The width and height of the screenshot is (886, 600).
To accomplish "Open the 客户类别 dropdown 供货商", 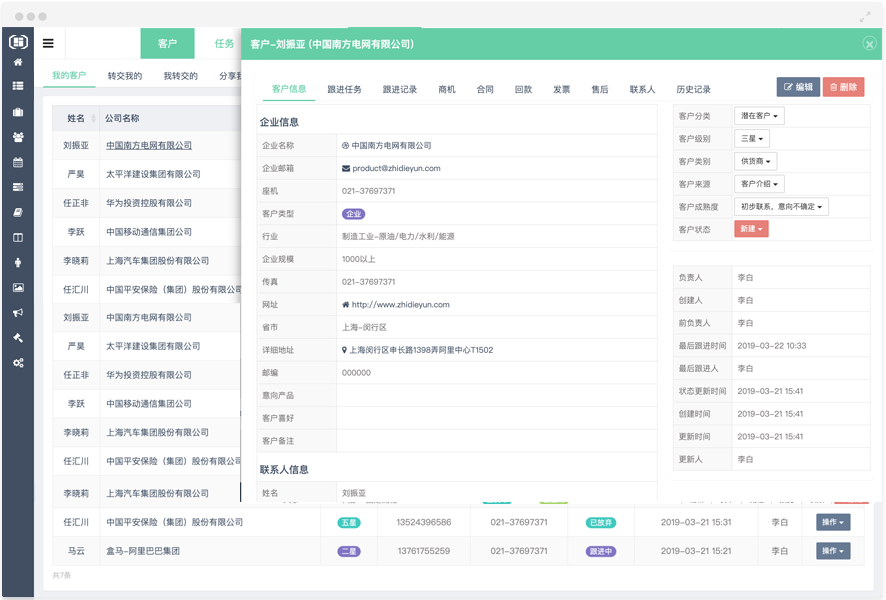I will point(755,161).
